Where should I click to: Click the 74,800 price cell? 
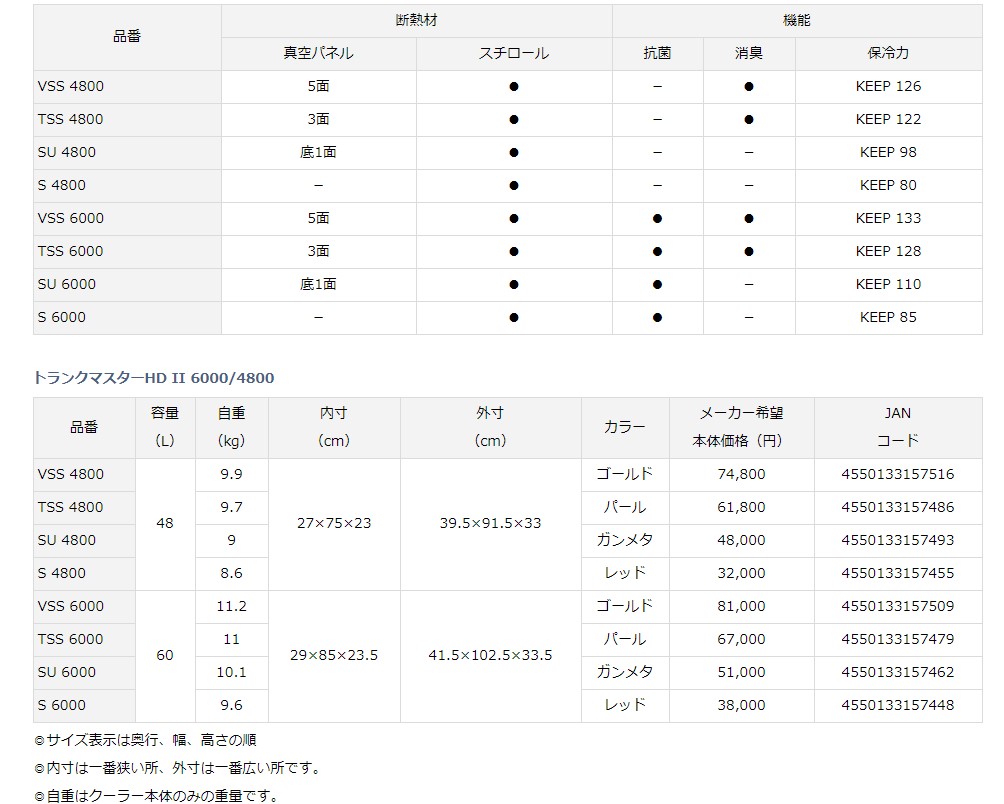tap(741, 475)
